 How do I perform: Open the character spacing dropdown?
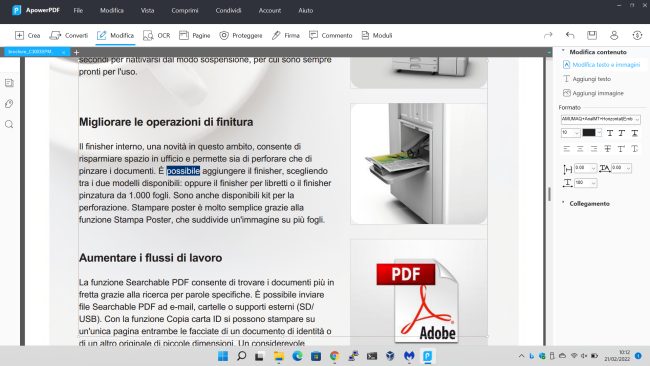pyautogui.click(x=621, y=168)
